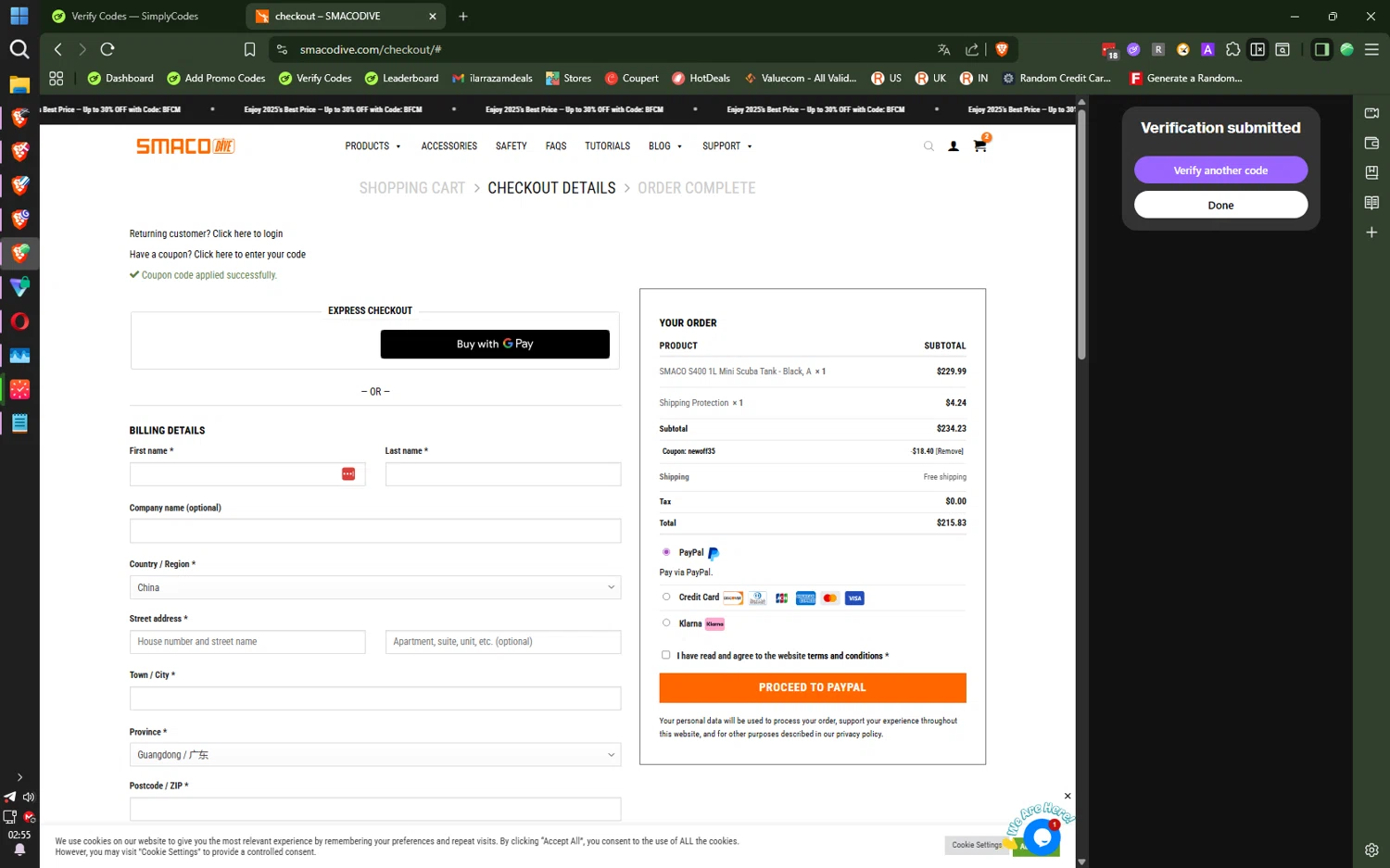The height and width of the screenshot is (868, 1390).
Task: Open SAFETY page
Action: 512,146
